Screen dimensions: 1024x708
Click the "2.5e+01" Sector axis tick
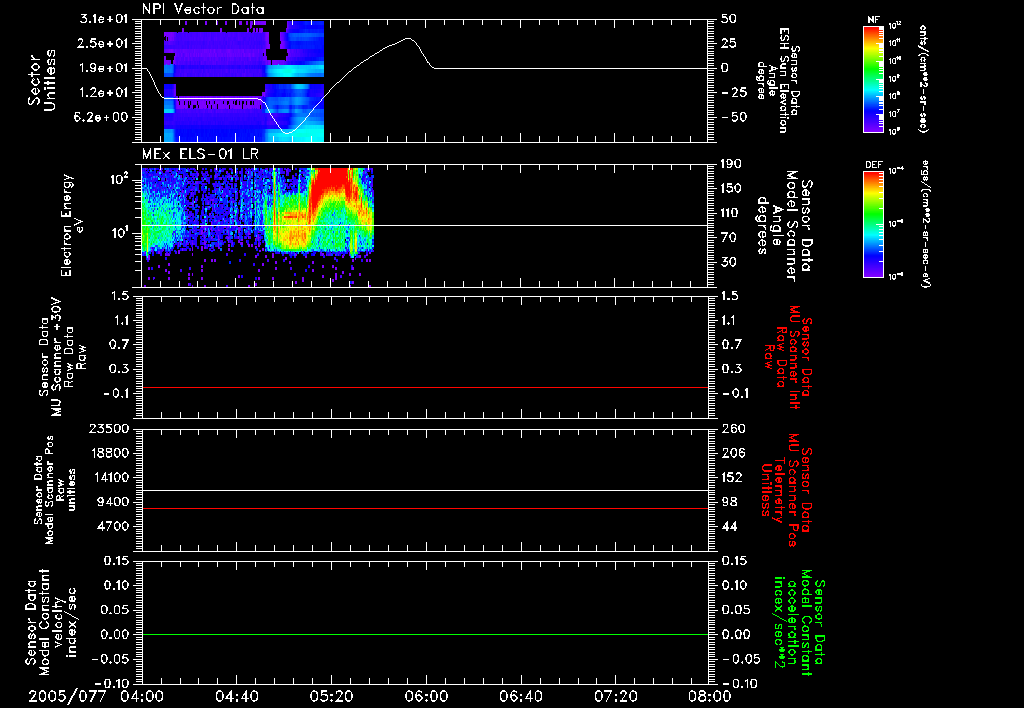tap(103, 44)
